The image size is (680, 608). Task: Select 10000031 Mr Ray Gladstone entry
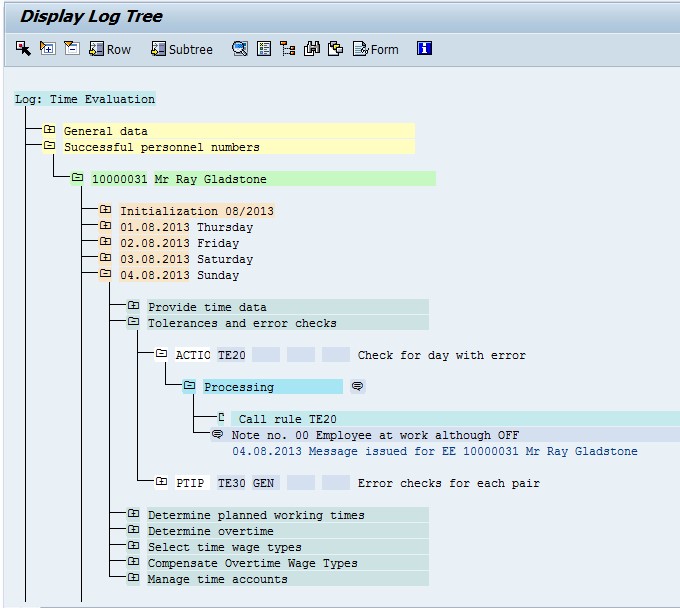coord(178,179)
